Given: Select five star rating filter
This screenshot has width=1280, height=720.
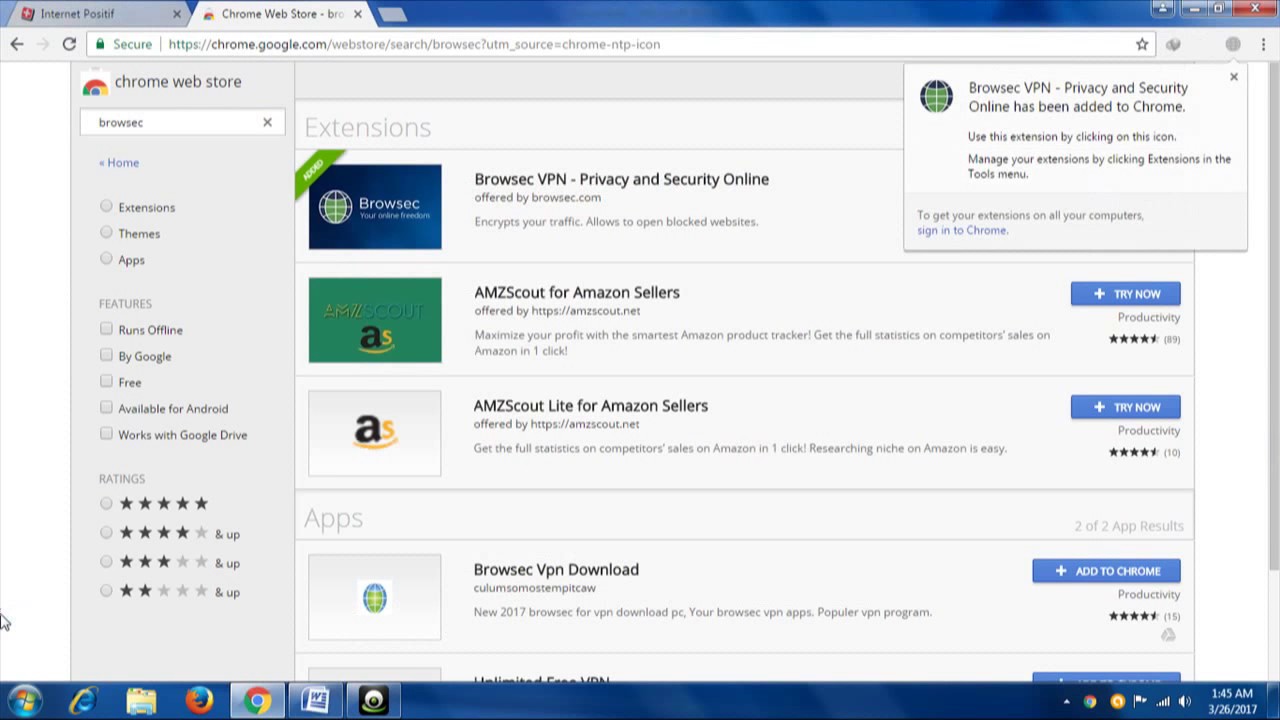Looking at the screenshot, I should pyautogui.click(x=106, y=503).
